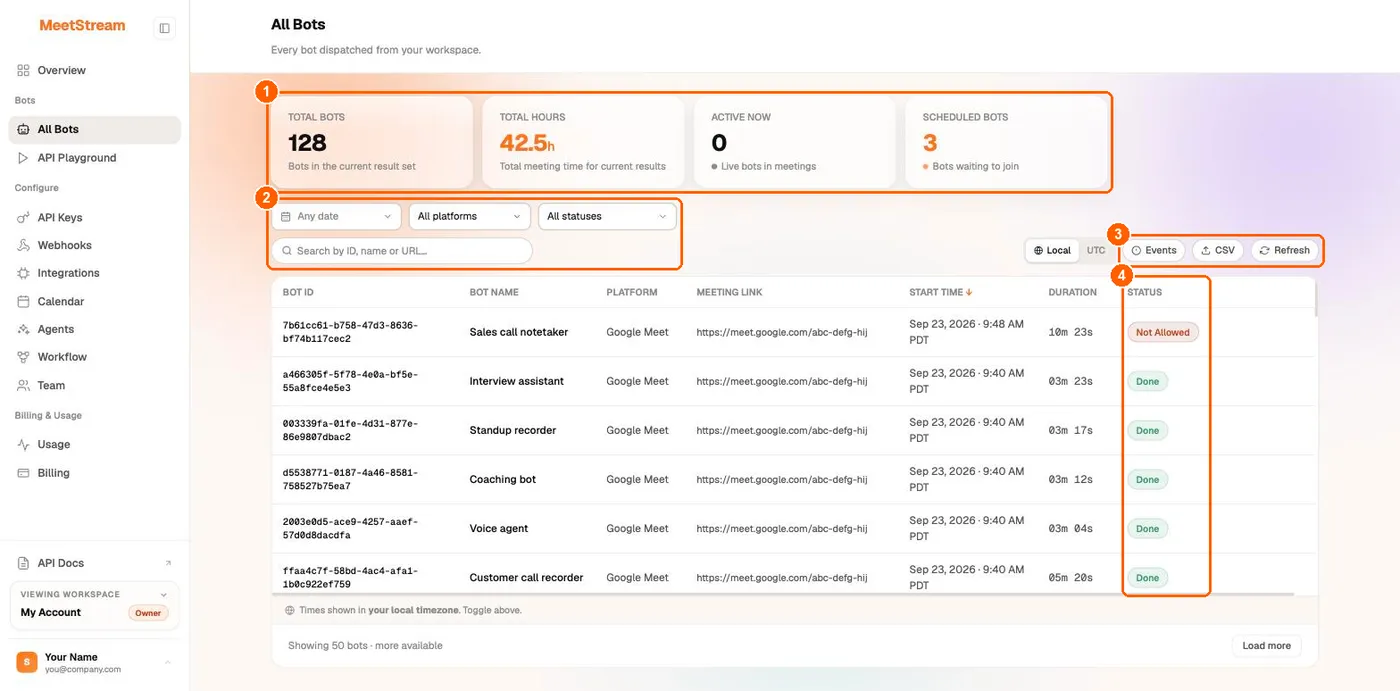Viewport: 1400px width, 691px height.
Task: Click the external link arrow beside API Docs
Action: 168,563
